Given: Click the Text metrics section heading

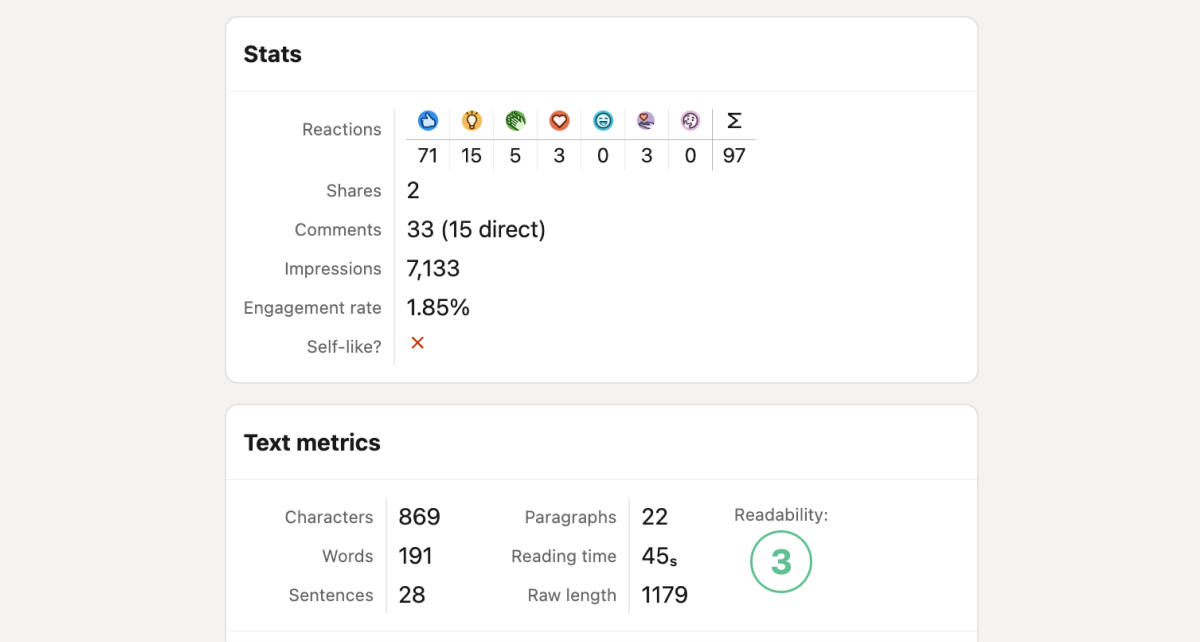Looking at the screenshot, I should (312, 442).
